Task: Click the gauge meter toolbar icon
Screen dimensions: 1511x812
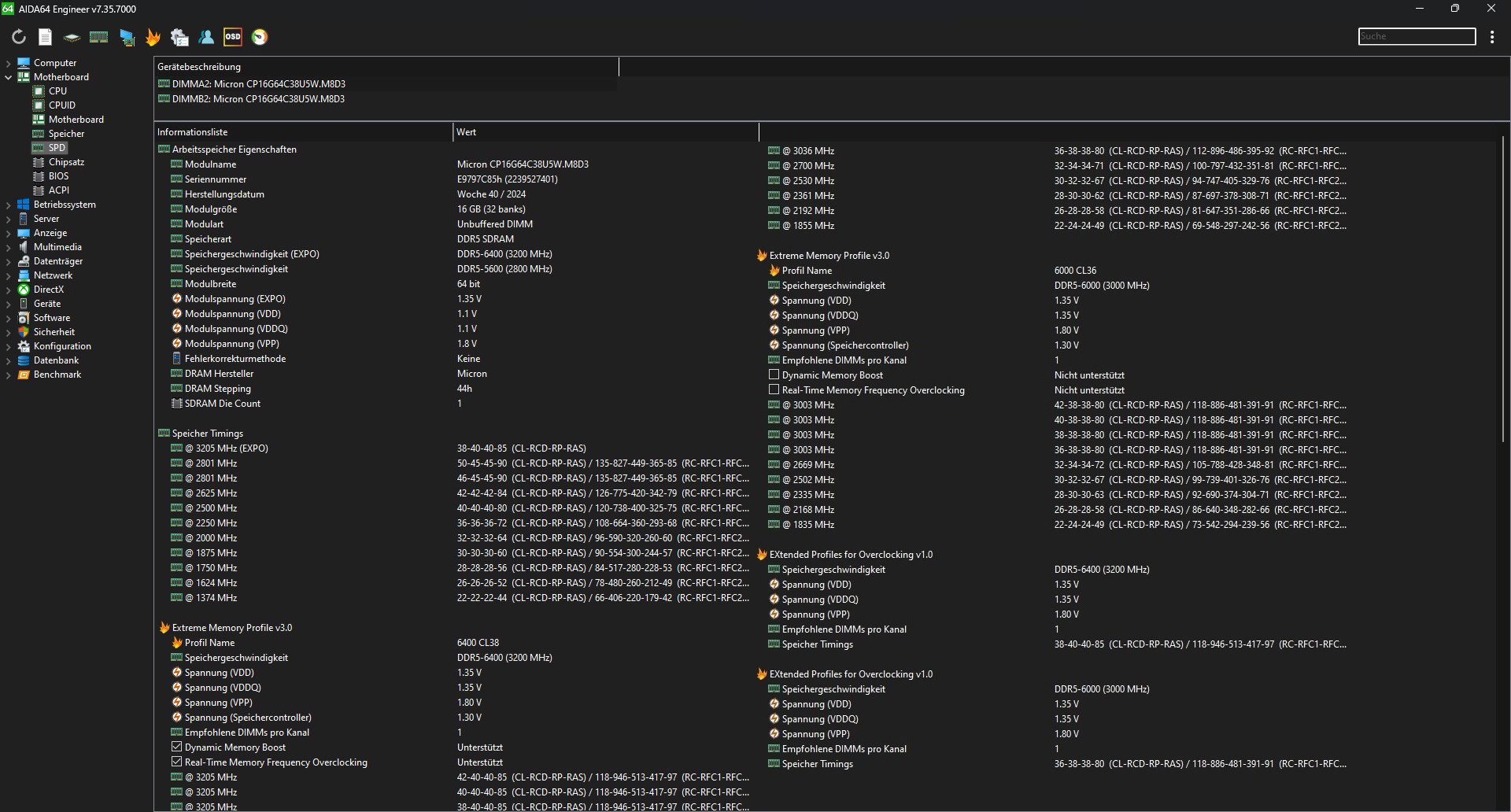Action: (260, 37)
